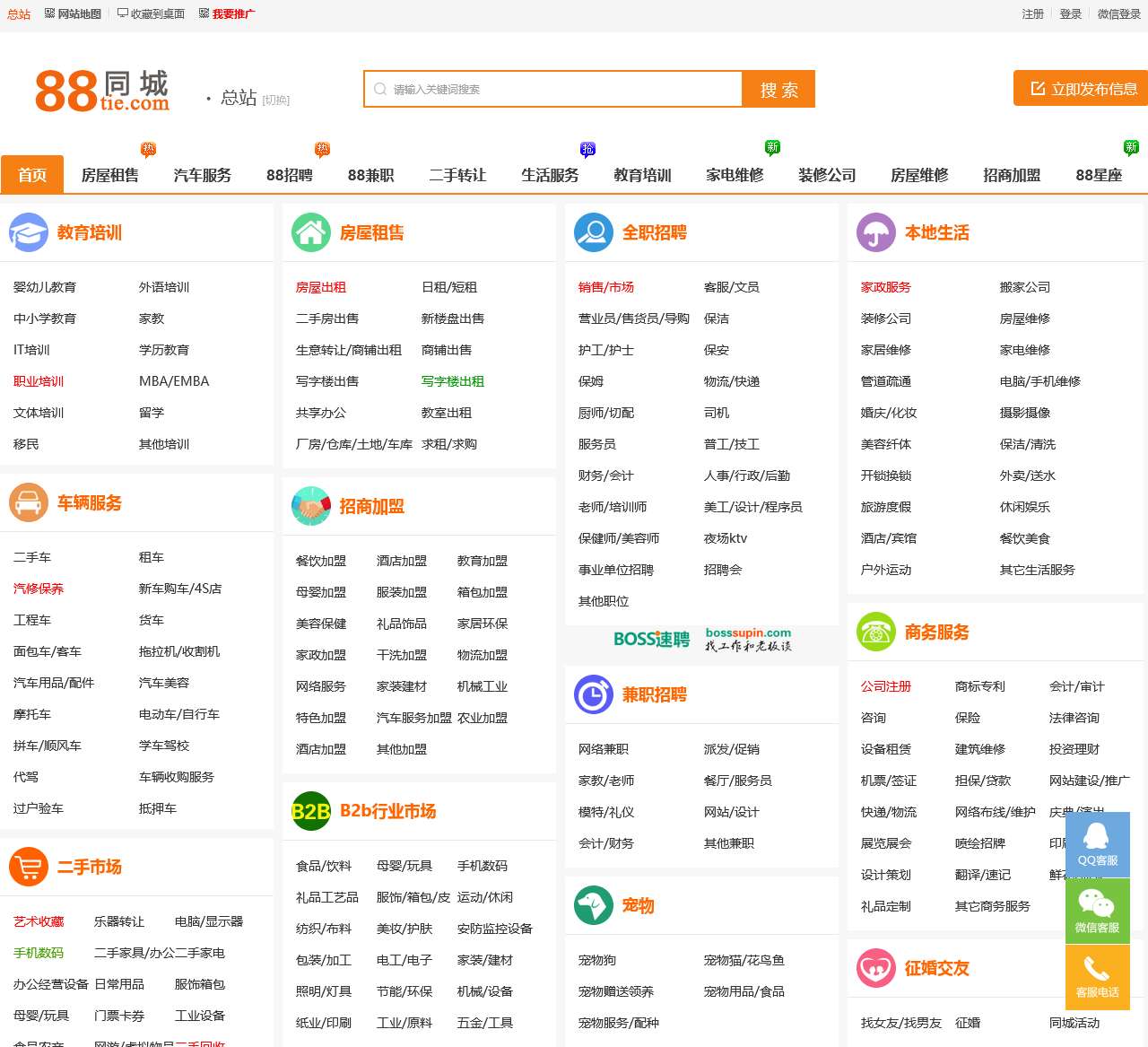Viewport: 1148px width, 1047px height.
Task: Switch to the 首页 tab
Action: [32, 176]
